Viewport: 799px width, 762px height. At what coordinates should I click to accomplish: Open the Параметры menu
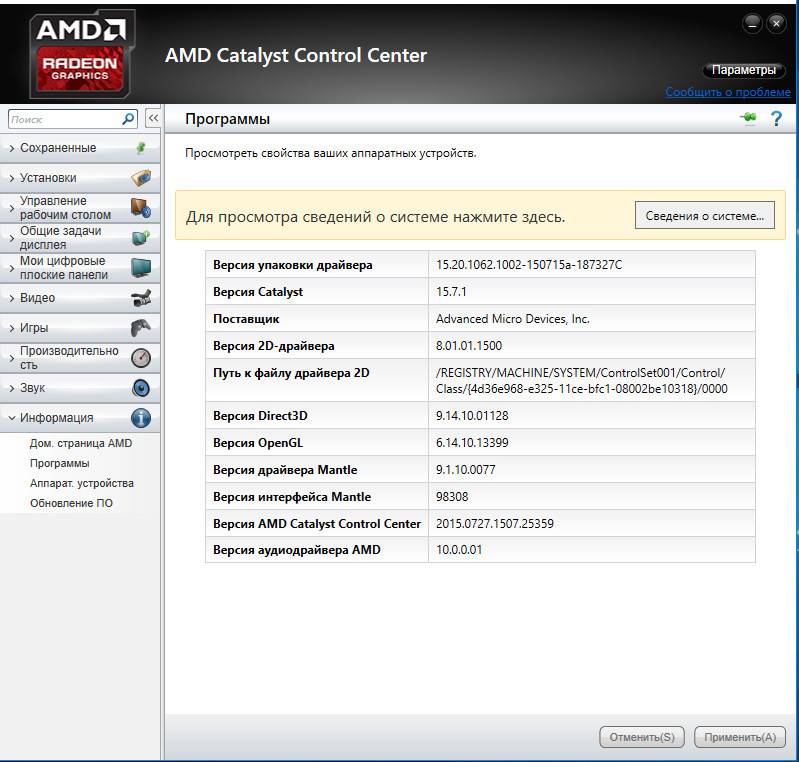[x=743, y=70]
